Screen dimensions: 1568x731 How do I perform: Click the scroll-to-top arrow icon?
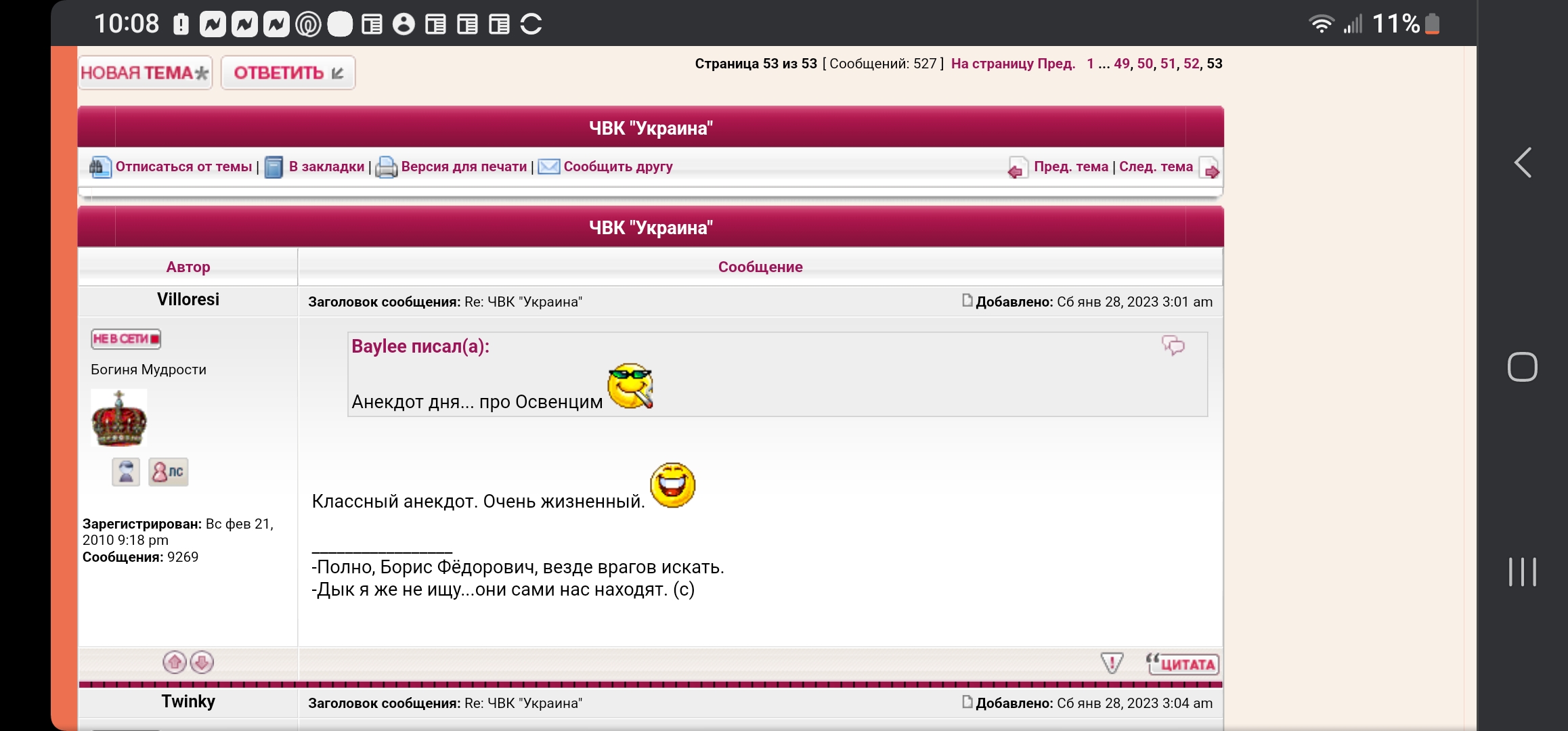tap(175, 662)
